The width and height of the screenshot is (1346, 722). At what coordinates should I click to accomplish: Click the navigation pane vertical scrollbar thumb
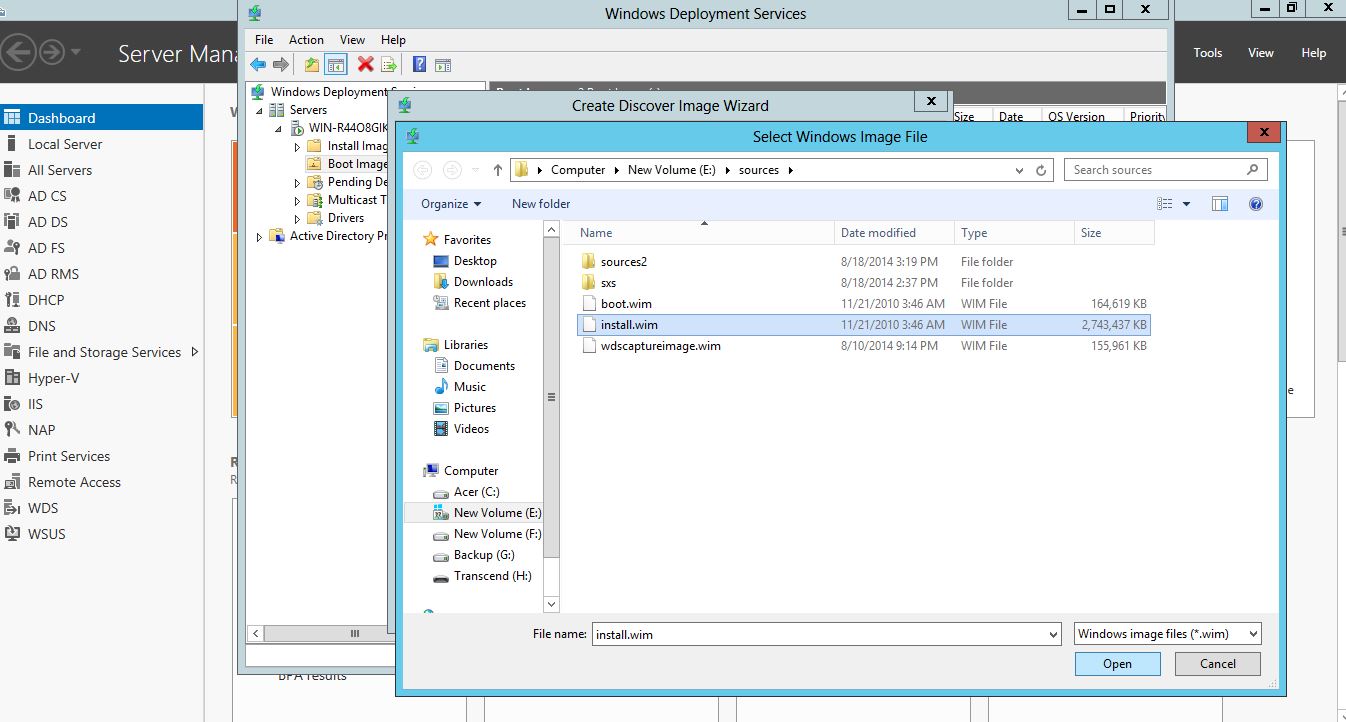[x=551, y=397]
